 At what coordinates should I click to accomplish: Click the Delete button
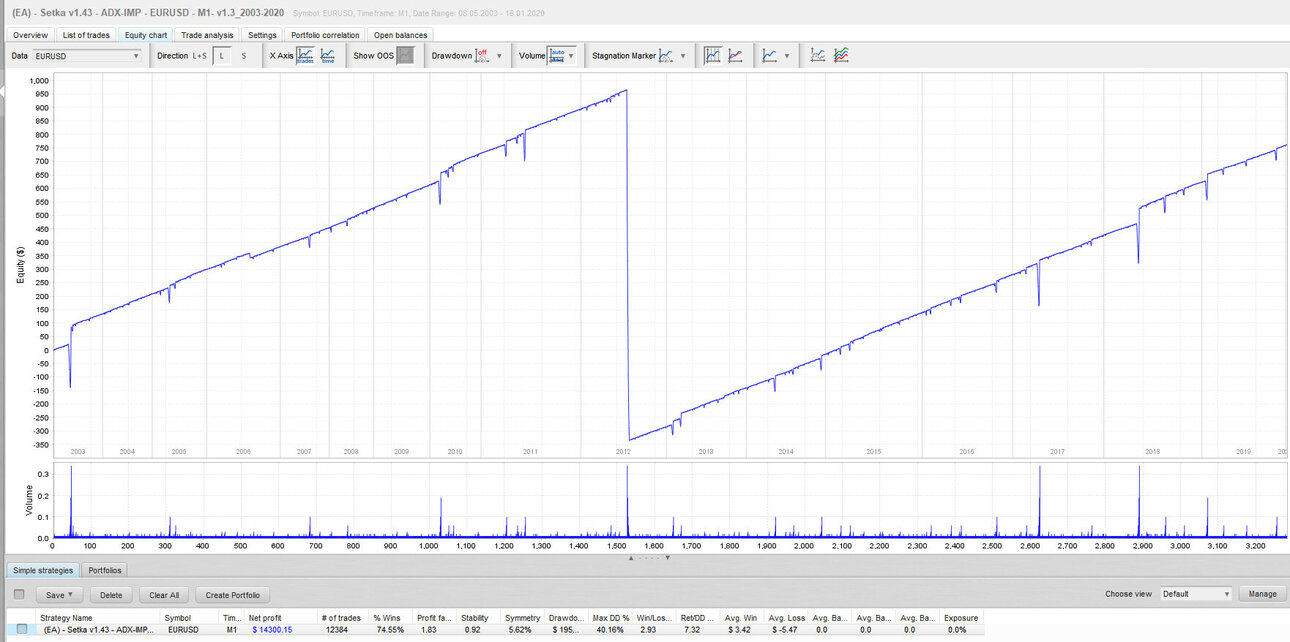(x=111, y=594)
